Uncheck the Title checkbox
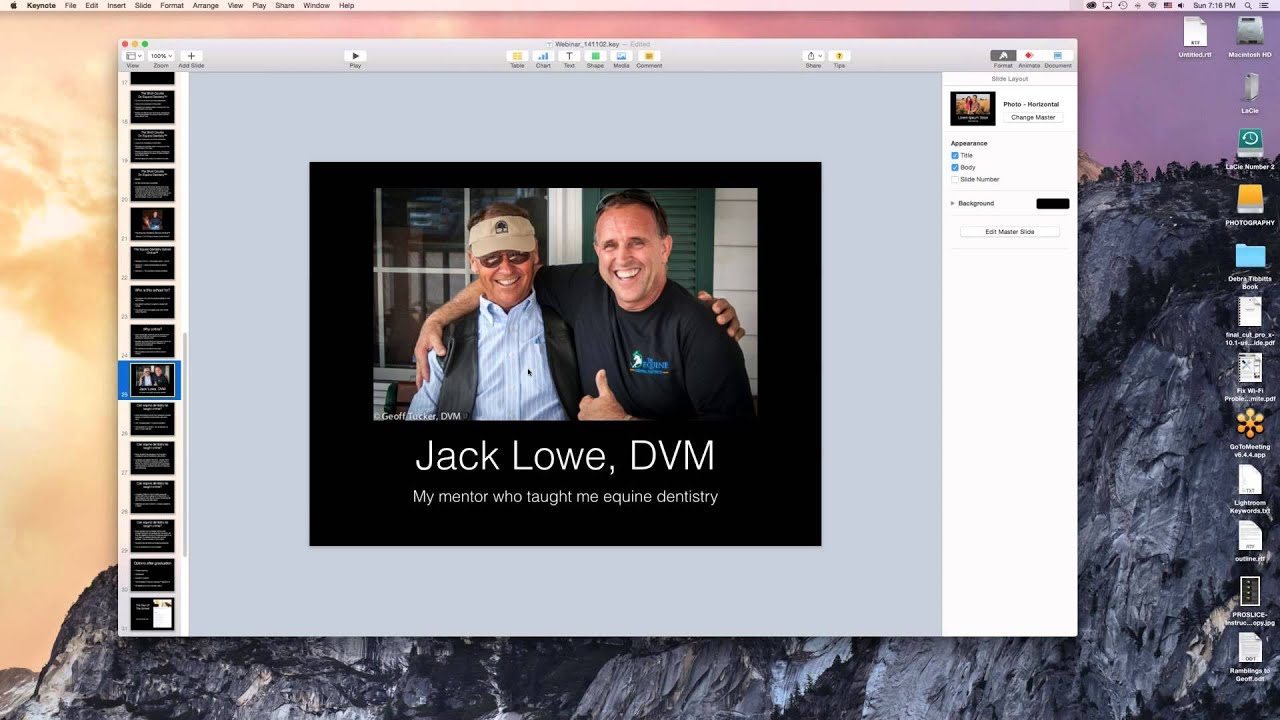 [x=955, y=155]
